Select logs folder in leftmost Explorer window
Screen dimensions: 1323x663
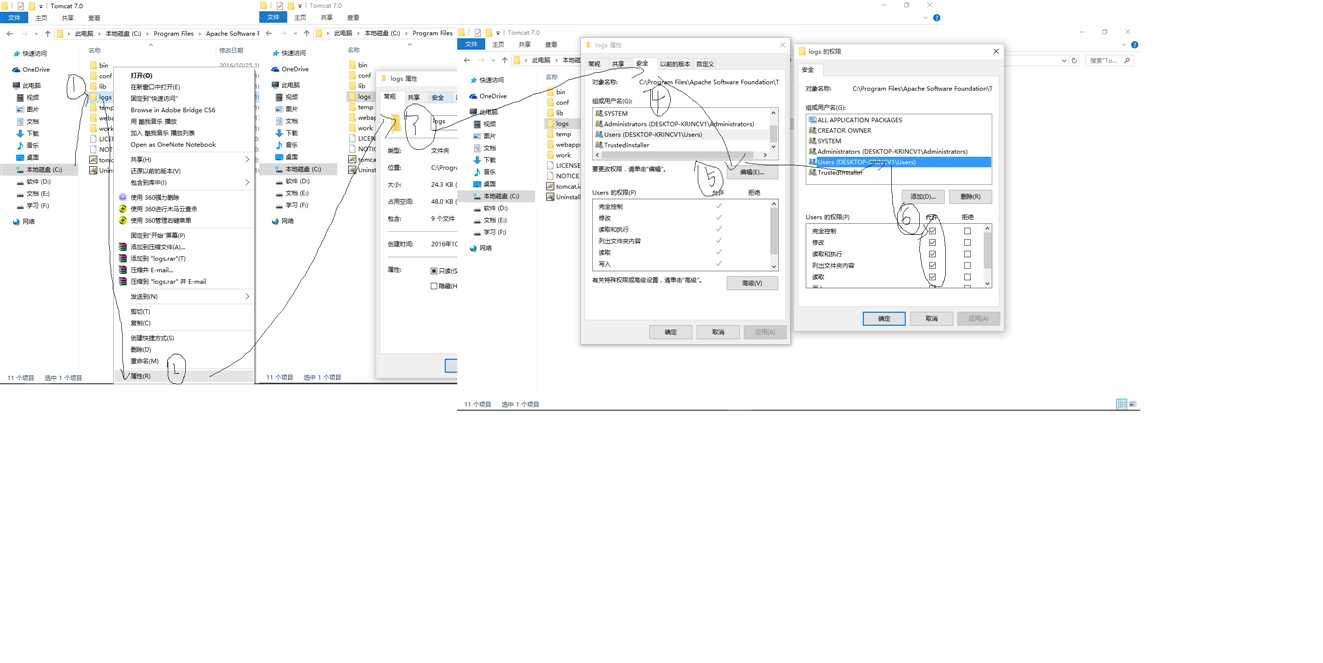(100, 98)
